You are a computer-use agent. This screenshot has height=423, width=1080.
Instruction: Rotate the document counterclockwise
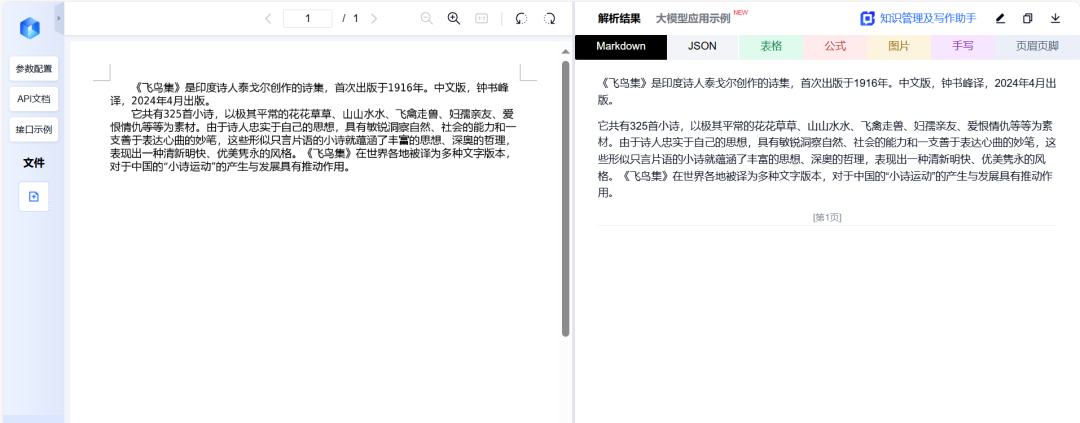pos(521,19)
